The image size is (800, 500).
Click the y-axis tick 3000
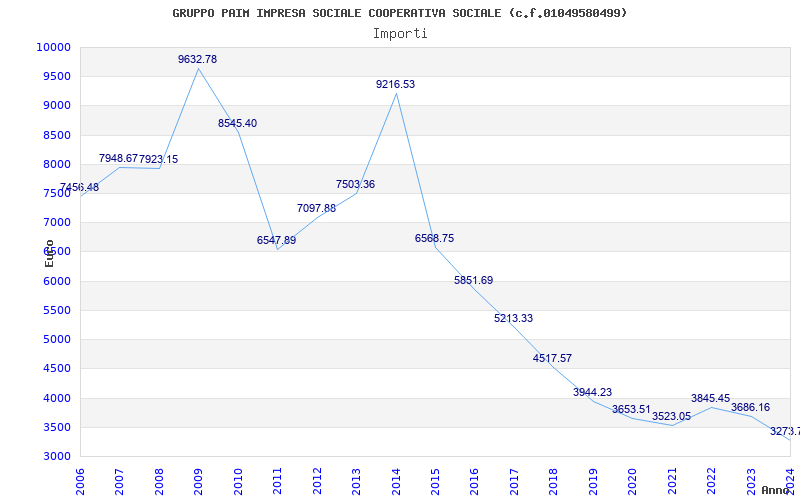tap(56, 456)
